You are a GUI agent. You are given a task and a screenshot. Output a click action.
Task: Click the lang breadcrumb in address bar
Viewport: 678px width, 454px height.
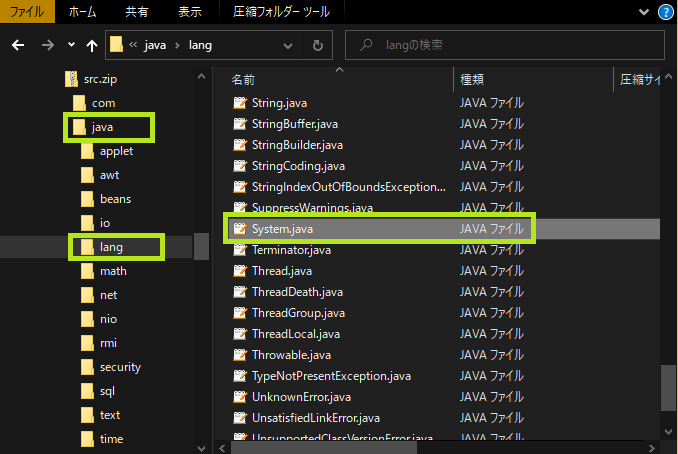(200, 45)
